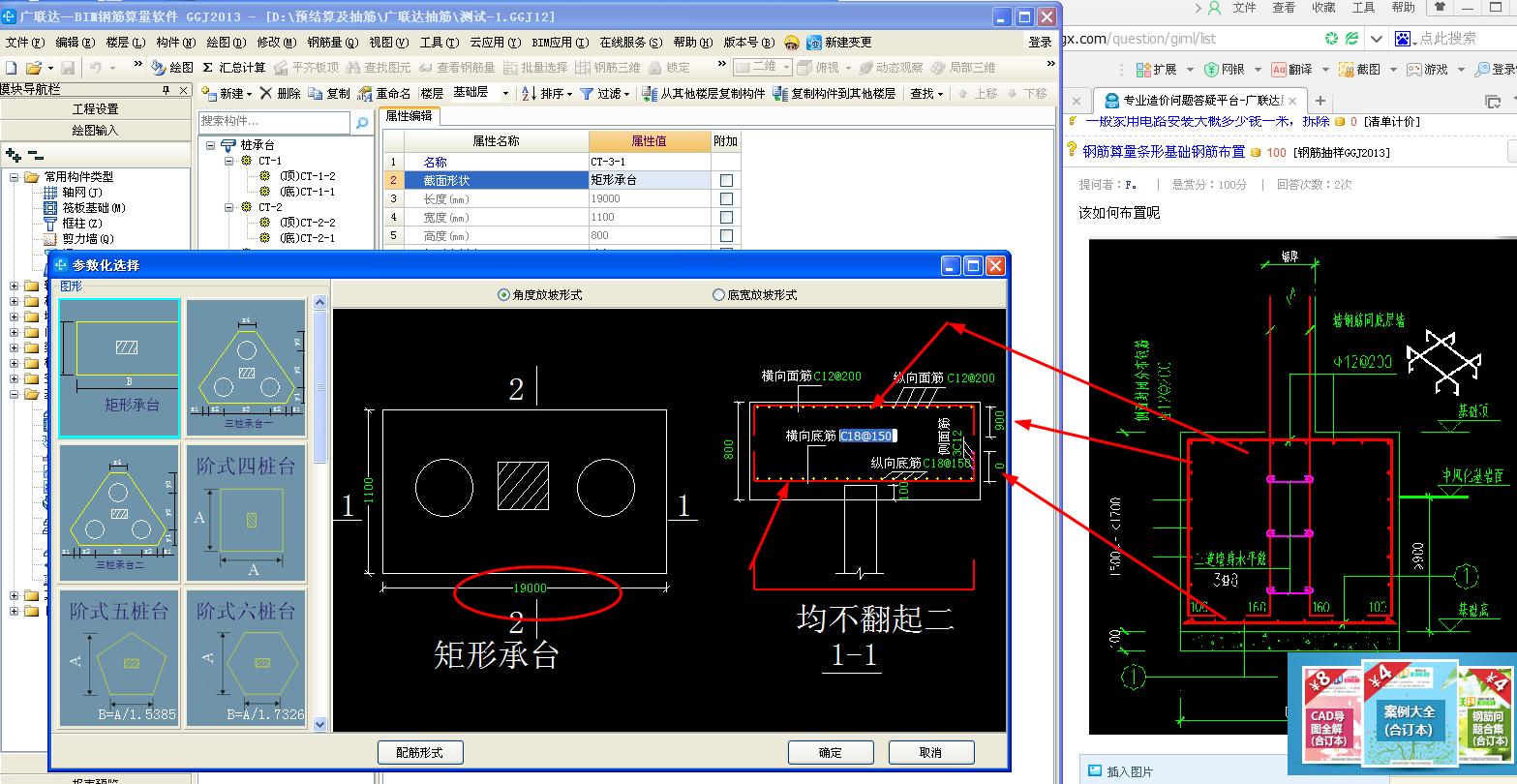The width and height of the screenshot is (1517, 784).
Task: Click browser 截图 screenshot icon
Action: (1346, 70)
